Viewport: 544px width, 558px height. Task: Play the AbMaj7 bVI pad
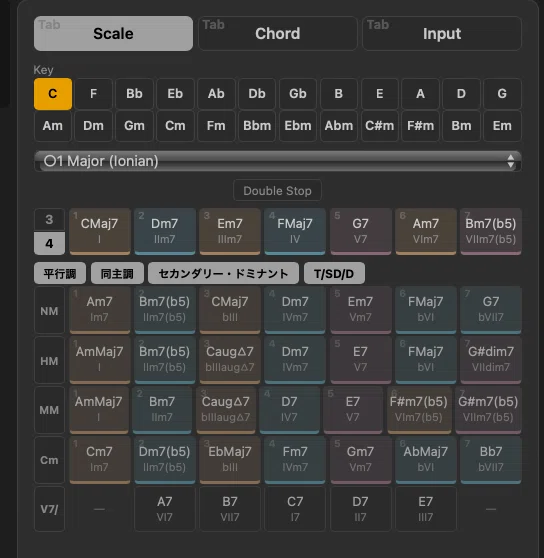point(426,460)
